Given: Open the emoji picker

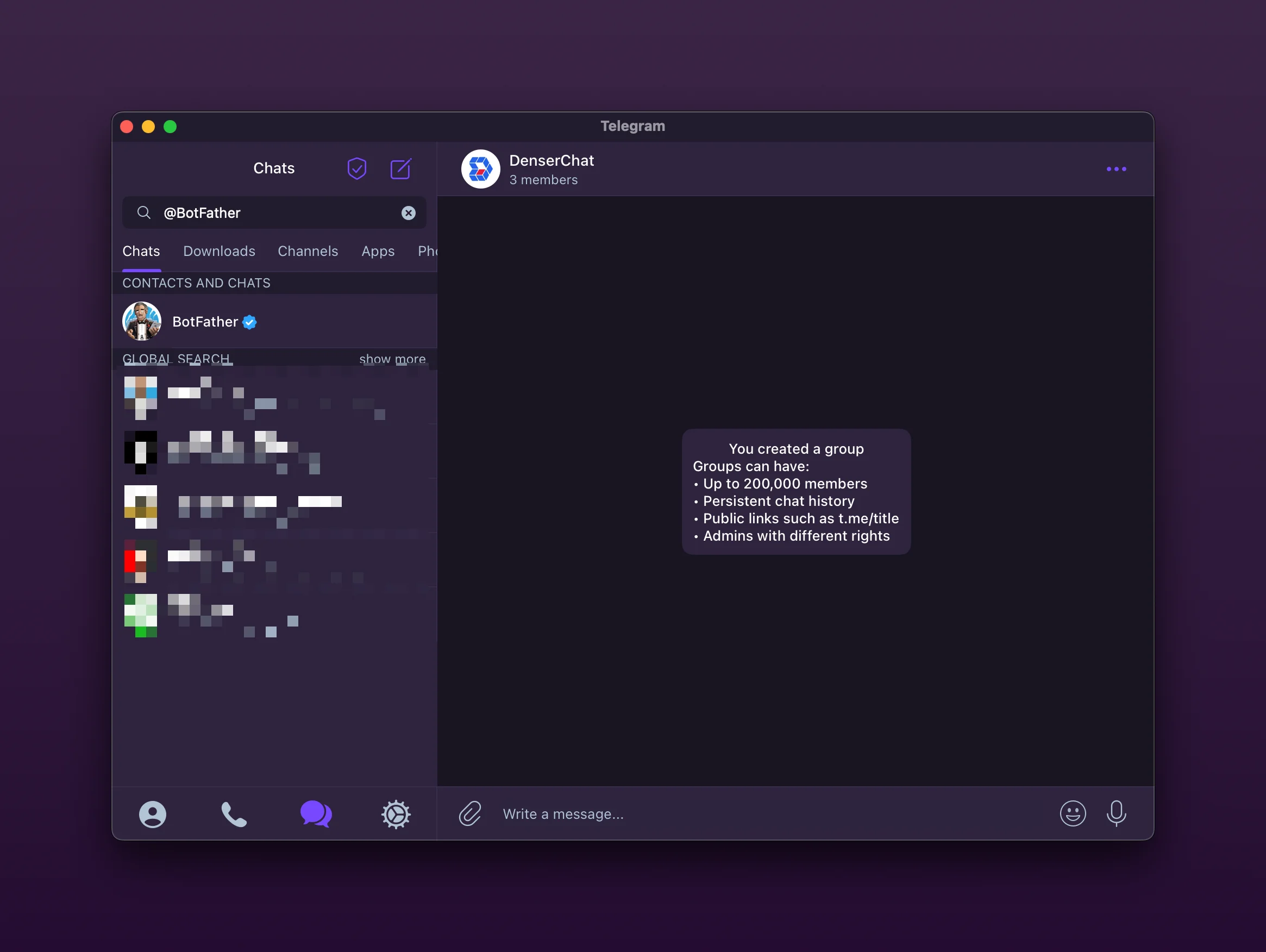Looking at the screenshot, I should pyautogui.click(x=1073, y=813).
